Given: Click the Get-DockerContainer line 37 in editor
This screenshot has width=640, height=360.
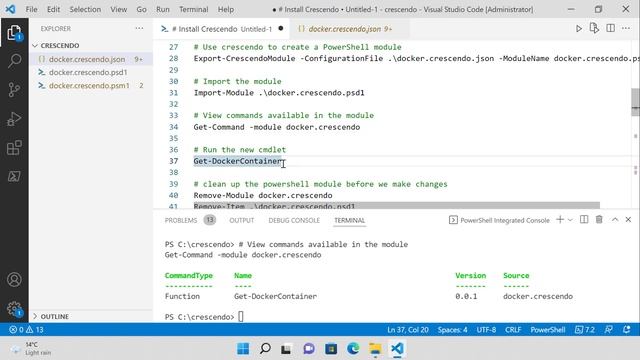Looking at the screenshot, I should pos(238,161).
